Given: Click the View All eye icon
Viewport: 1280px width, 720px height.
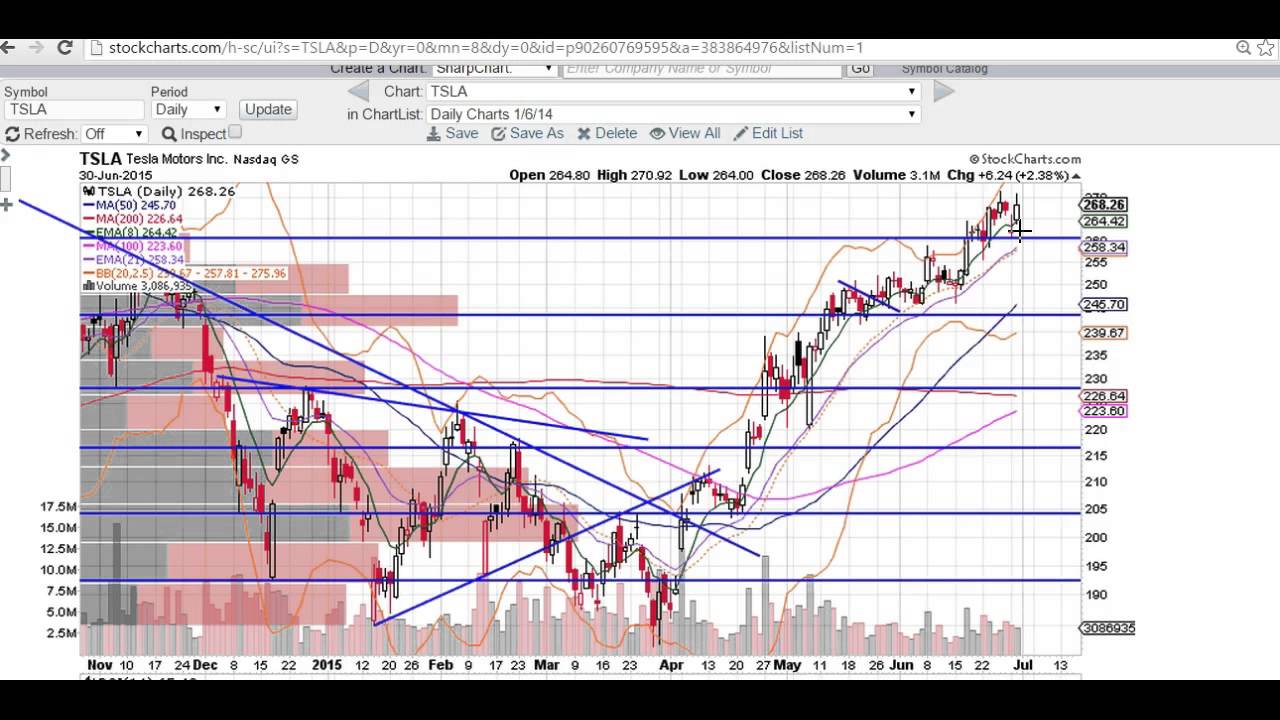Looking at the screenshot, I should [657, 133].
